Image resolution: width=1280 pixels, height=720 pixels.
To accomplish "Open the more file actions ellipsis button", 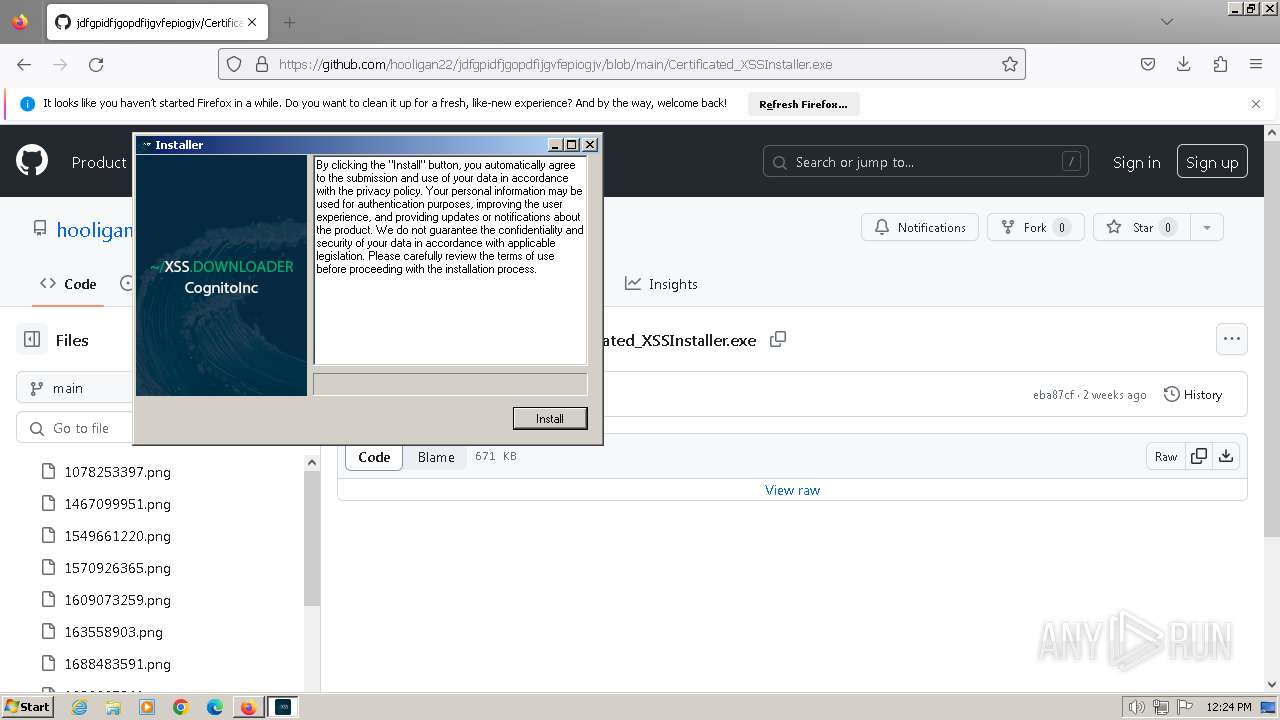I will (1232, 339).
